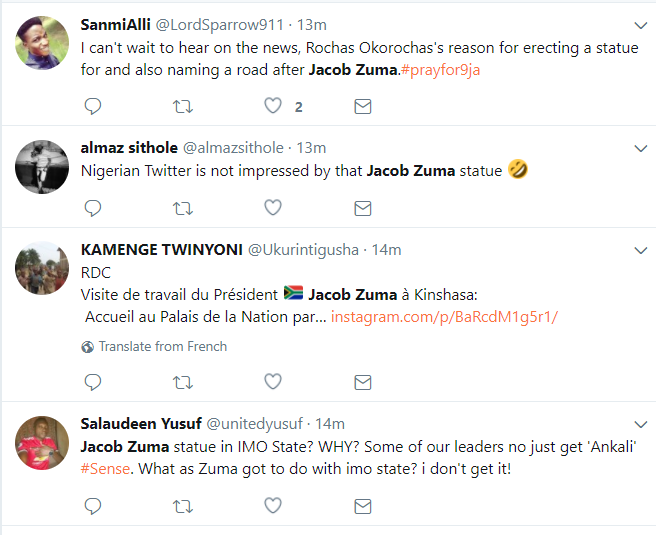Direct message SanmiAlli's tweet via envelope icon

363,106
